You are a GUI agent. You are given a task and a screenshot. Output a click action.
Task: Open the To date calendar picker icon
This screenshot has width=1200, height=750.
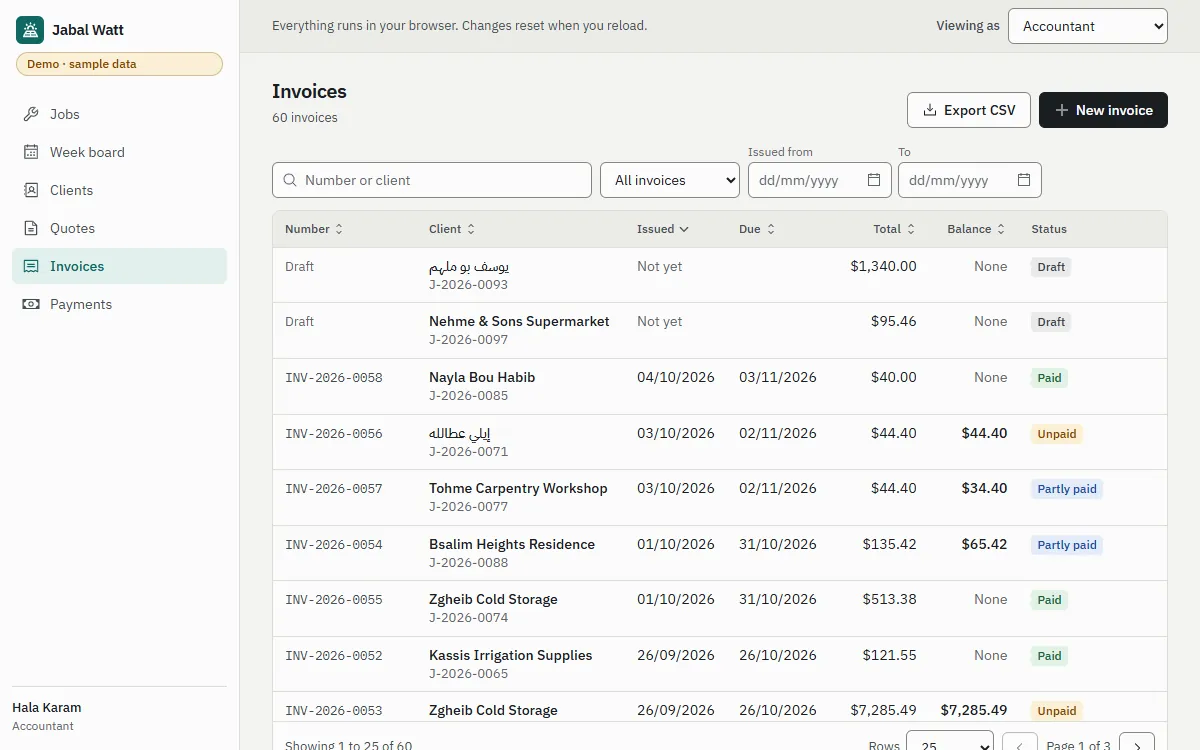point(1024,180)
